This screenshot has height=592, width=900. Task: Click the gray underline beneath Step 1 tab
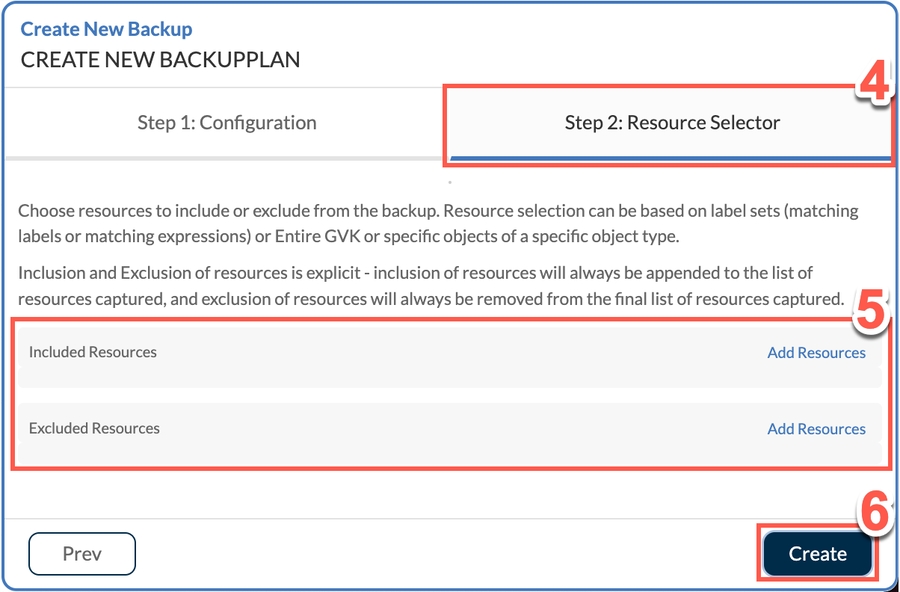227,157
